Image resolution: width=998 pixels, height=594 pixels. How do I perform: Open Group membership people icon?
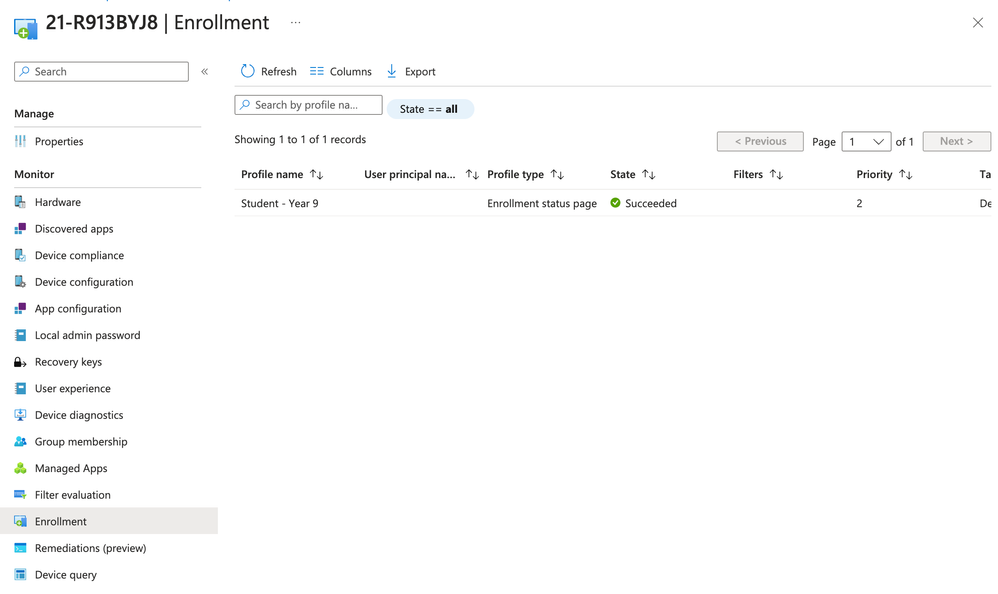(20, 442)
